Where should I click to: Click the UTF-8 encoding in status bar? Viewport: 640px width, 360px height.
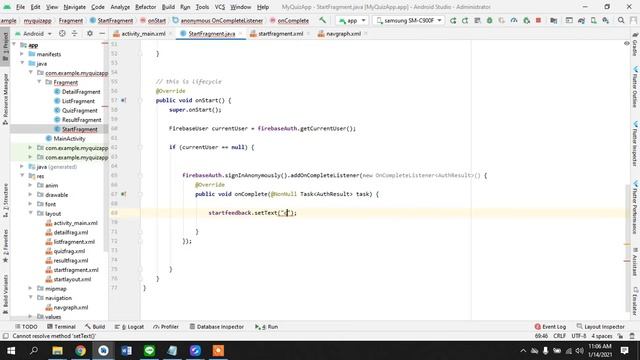(579, 336)
